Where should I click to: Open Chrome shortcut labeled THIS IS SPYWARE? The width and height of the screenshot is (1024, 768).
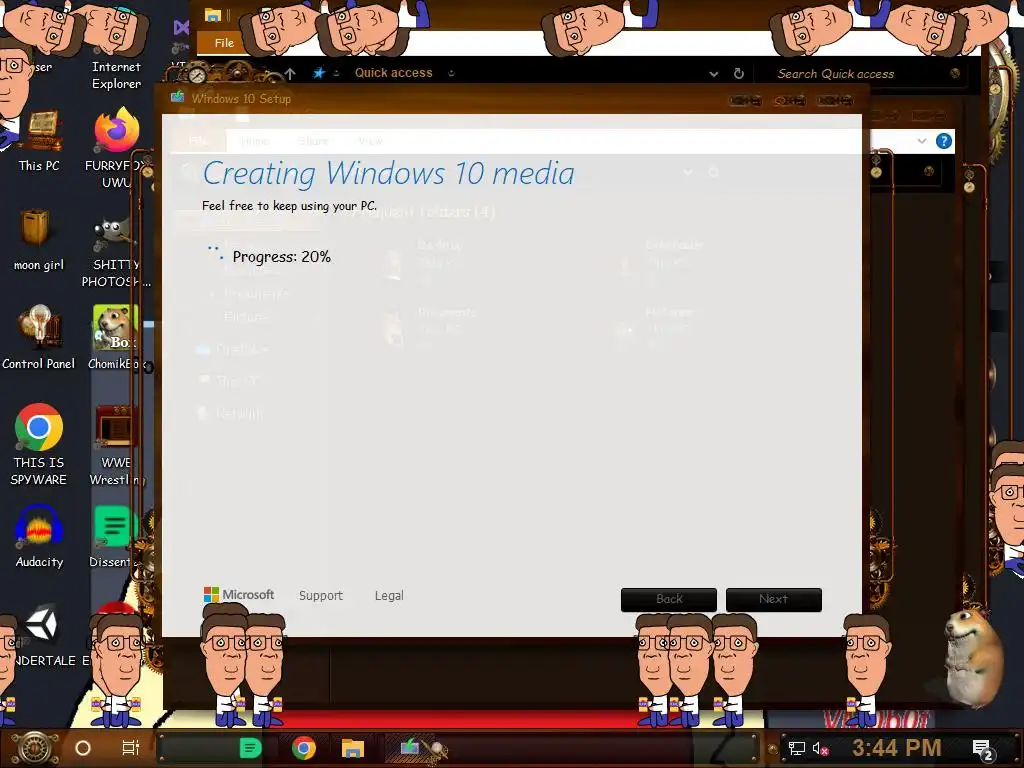pyautogui.click(x=39, y=445)
